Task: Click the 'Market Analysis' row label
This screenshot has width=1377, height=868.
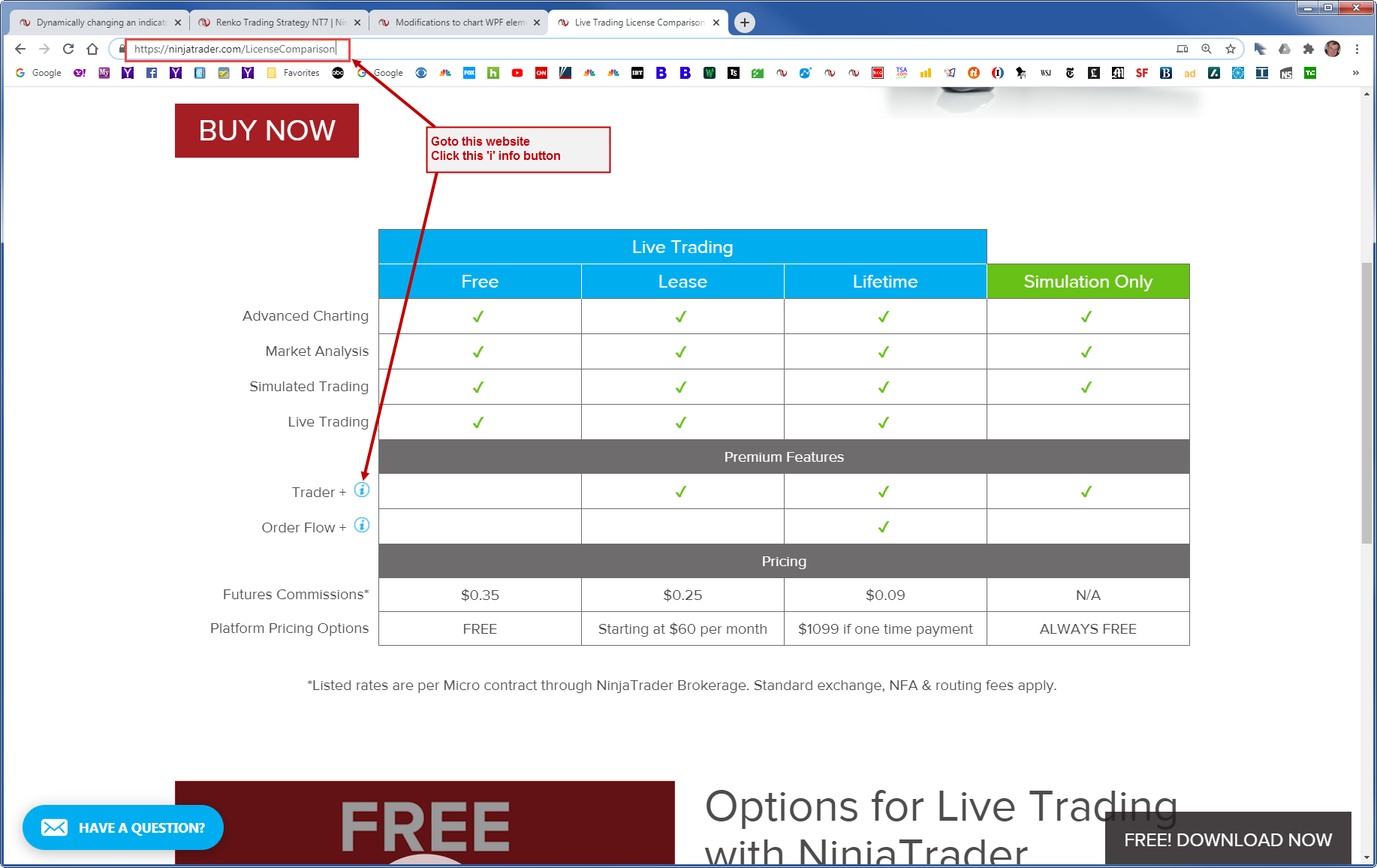Action: point(317,351)
